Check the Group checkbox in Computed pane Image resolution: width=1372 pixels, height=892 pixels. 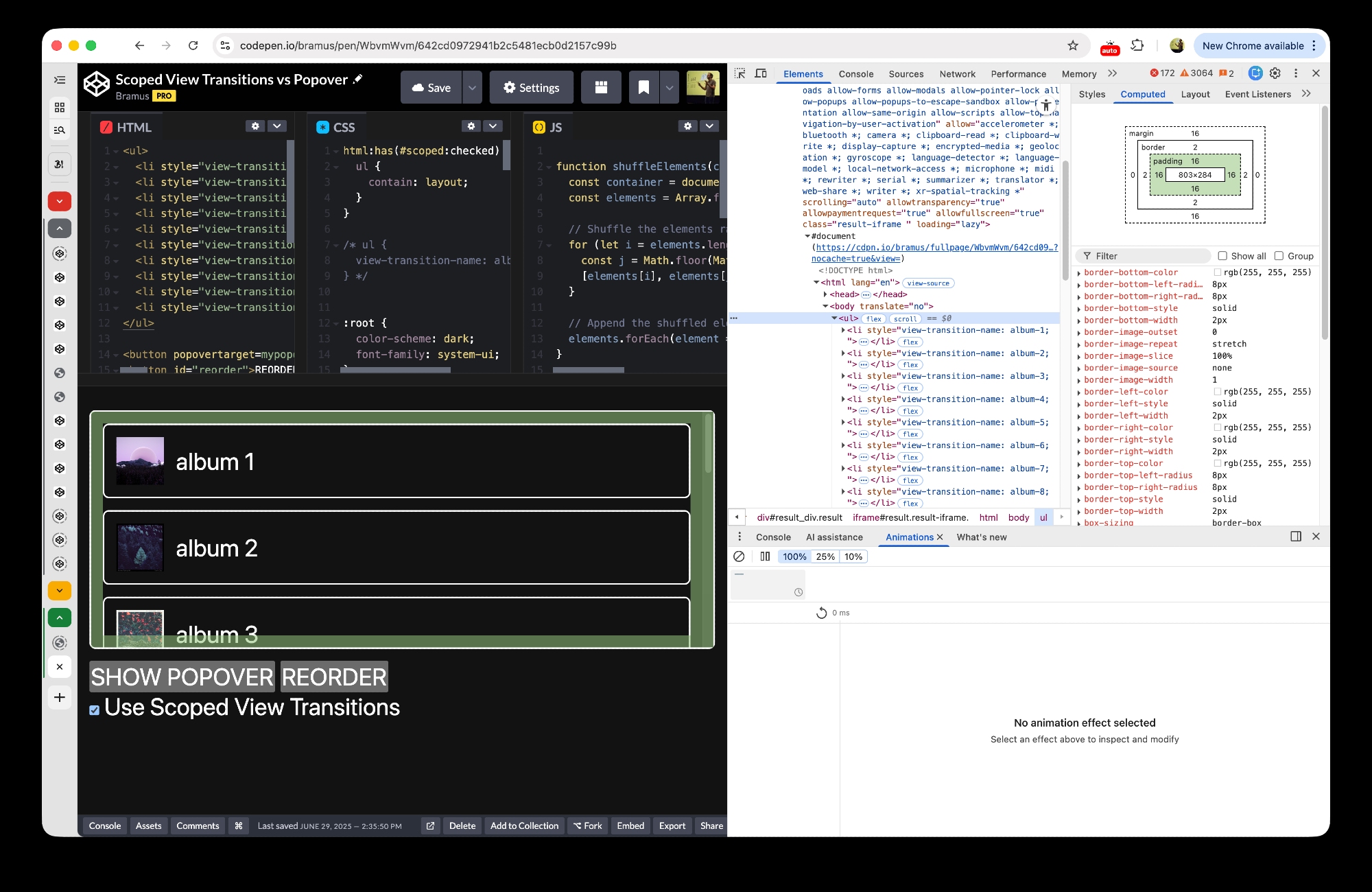1279,256
